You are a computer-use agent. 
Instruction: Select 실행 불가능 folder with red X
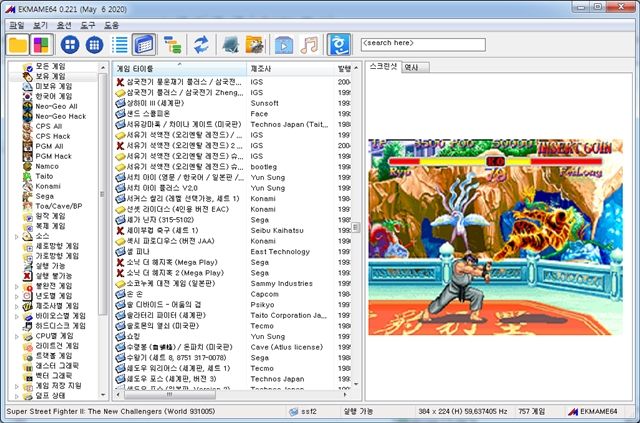tap(53, 276)
